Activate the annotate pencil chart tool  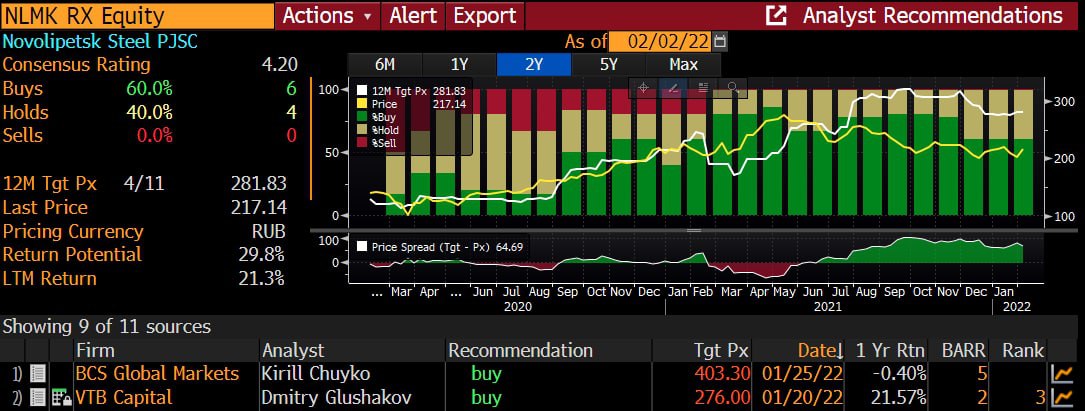(673, 88)
